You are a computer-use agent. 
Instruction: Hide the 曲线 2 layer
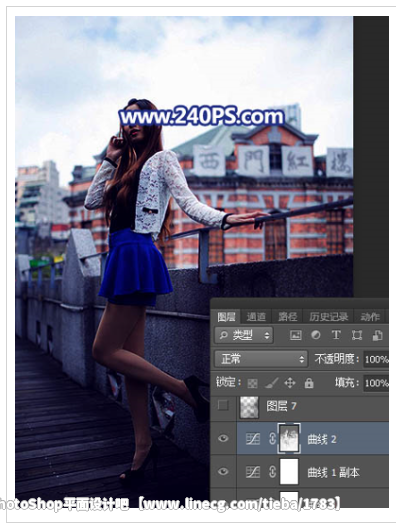tap(223, 438)
